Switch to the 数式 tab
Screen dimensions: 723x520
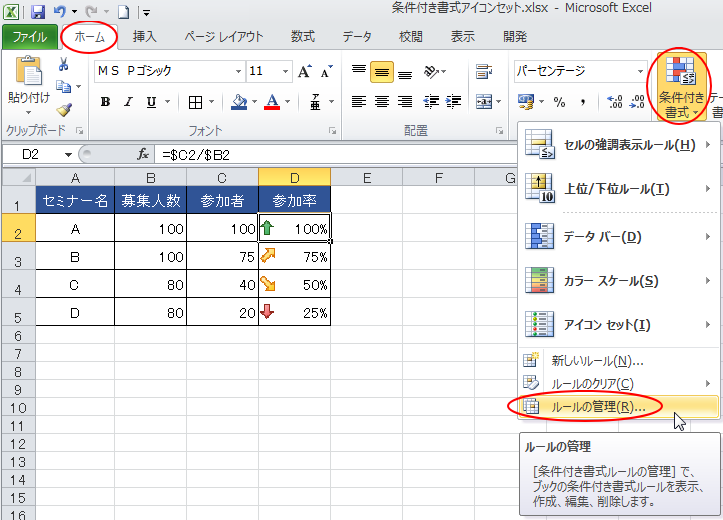click(303, 36)
